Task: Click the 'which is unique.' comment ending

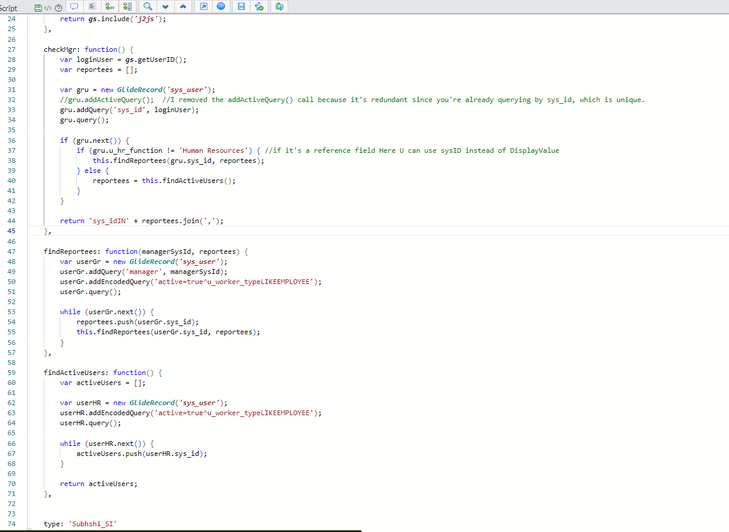Action: [612, 100]
